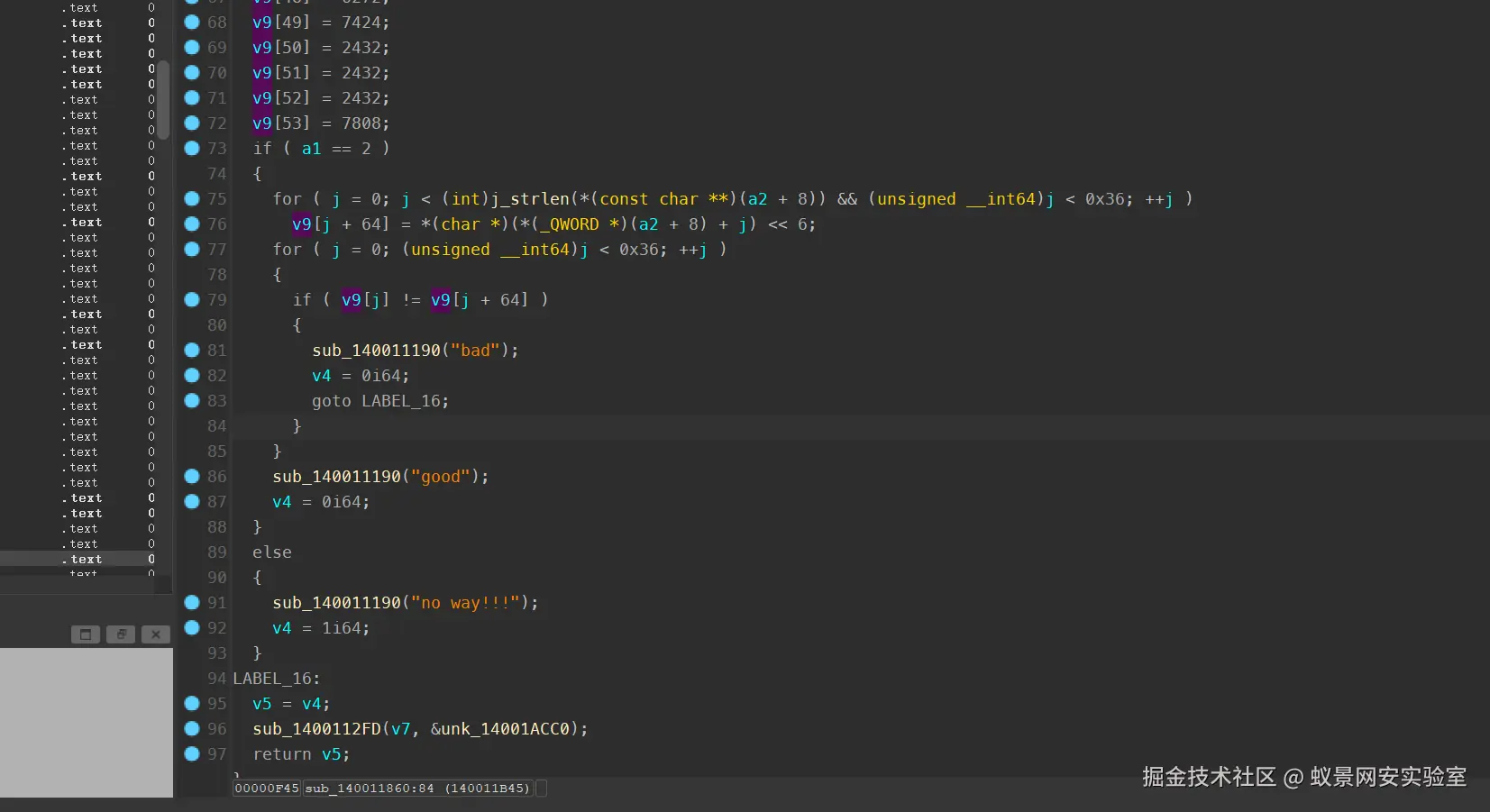Maximize the bottom-left docked panel
1490x812 pixels.
pyautogui.click(x=86, y=634)
